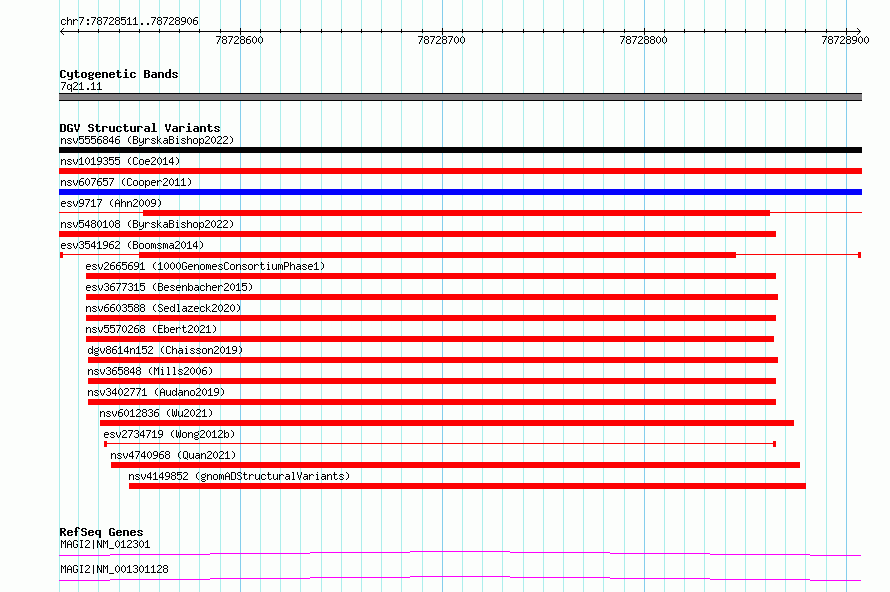Image resolution: width=890 pixels, height=592 pixels.
Task: Open nsv365848 (Mills2006) label
Action: tap(150, 371)
